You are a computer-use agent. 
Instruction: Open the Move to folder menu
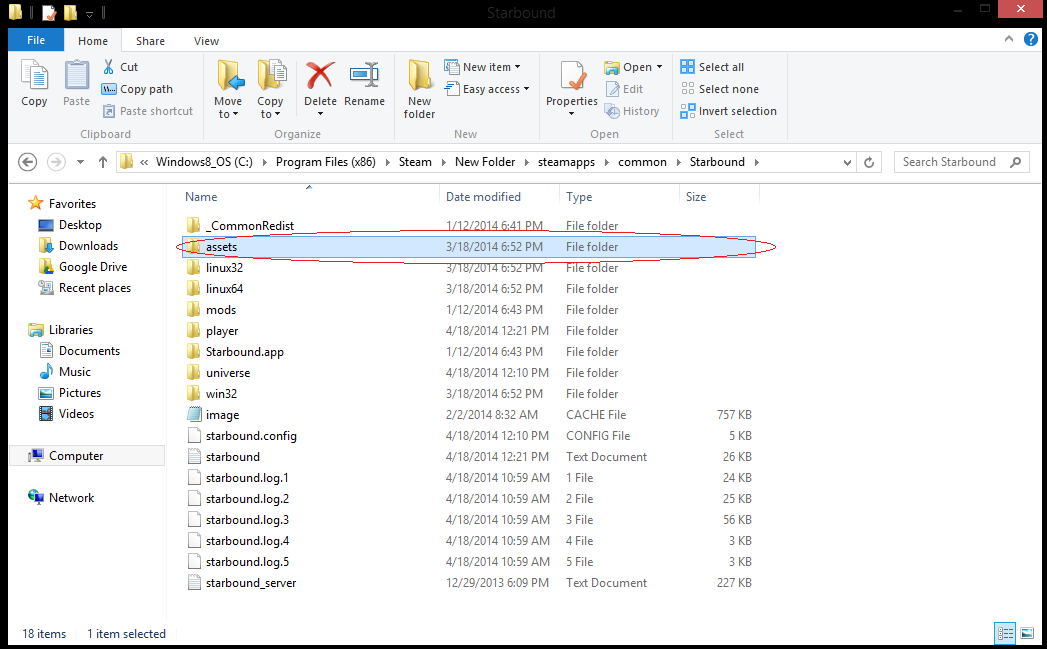tap(228, 89)
